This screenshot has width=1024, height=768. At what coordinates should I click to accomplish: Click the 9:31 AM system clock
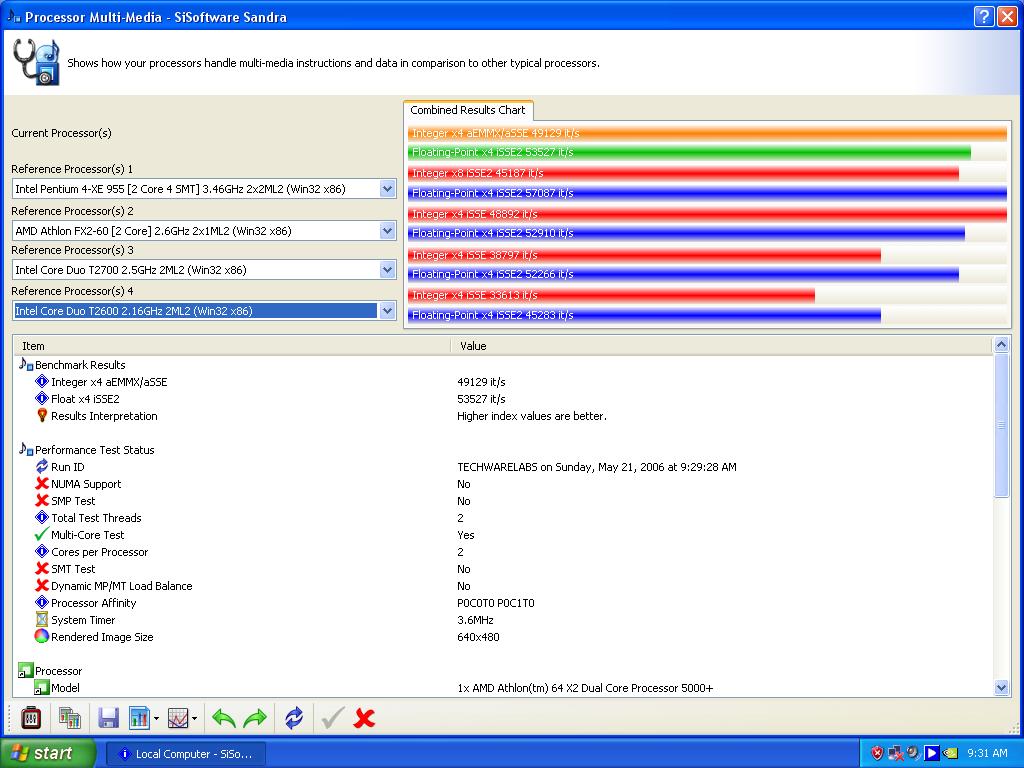pyautogui.click(x=987, y=753)
